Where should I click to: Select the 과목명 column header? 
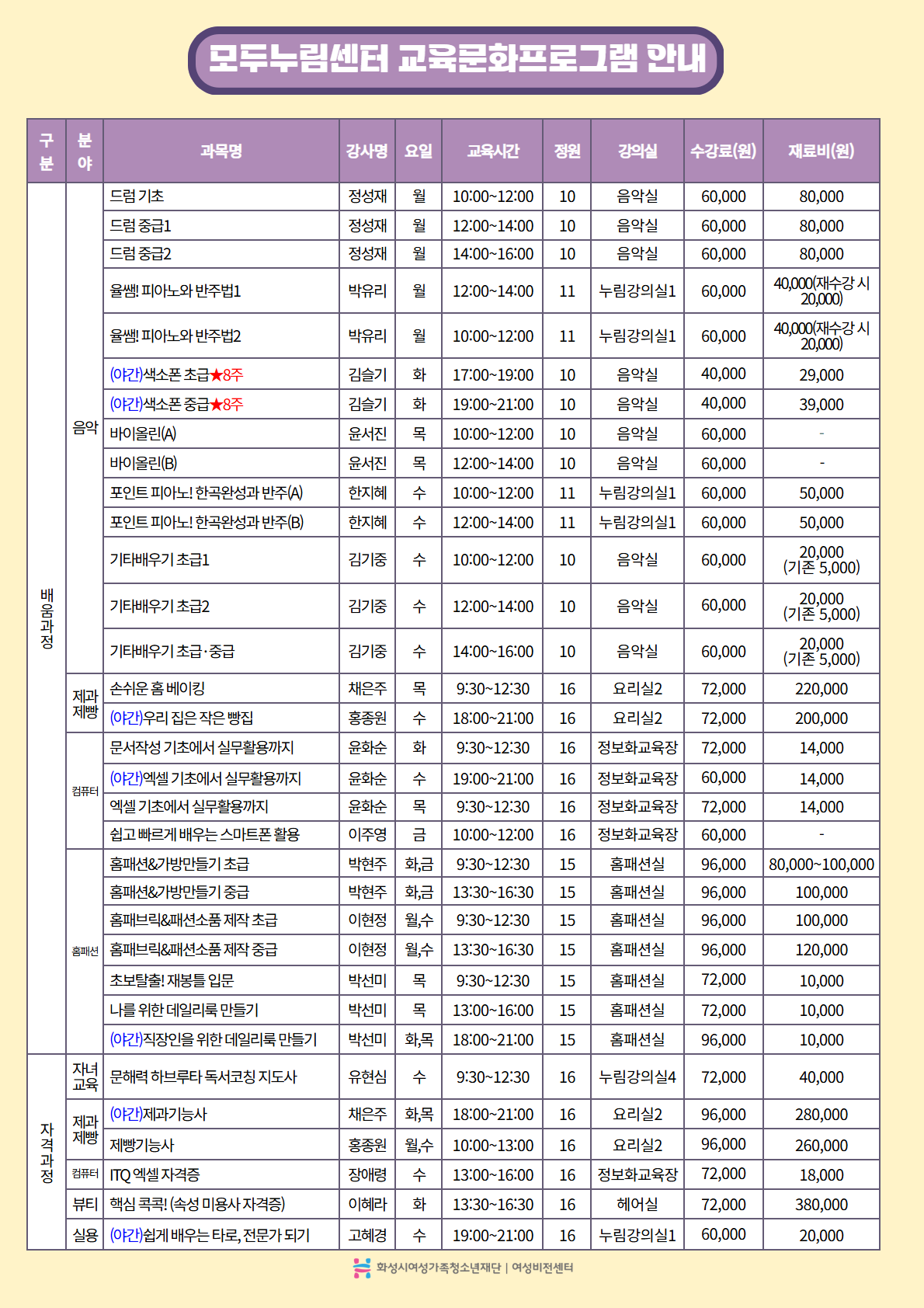[221, 151]
